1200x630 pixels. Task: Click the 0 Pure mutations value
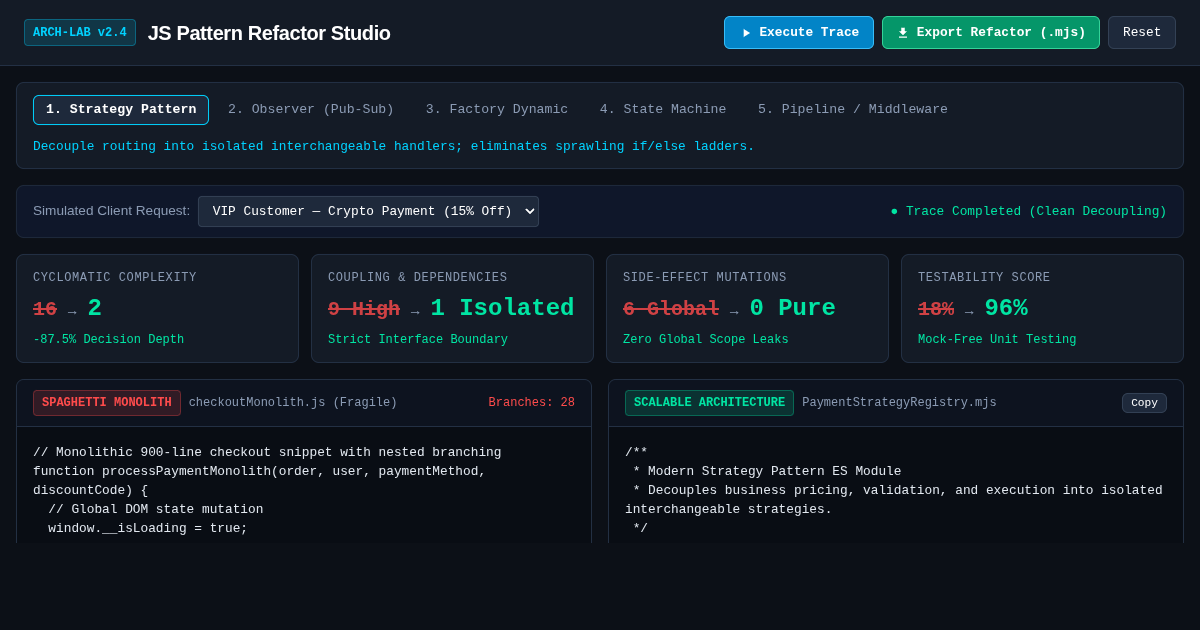tap(792, 308)
